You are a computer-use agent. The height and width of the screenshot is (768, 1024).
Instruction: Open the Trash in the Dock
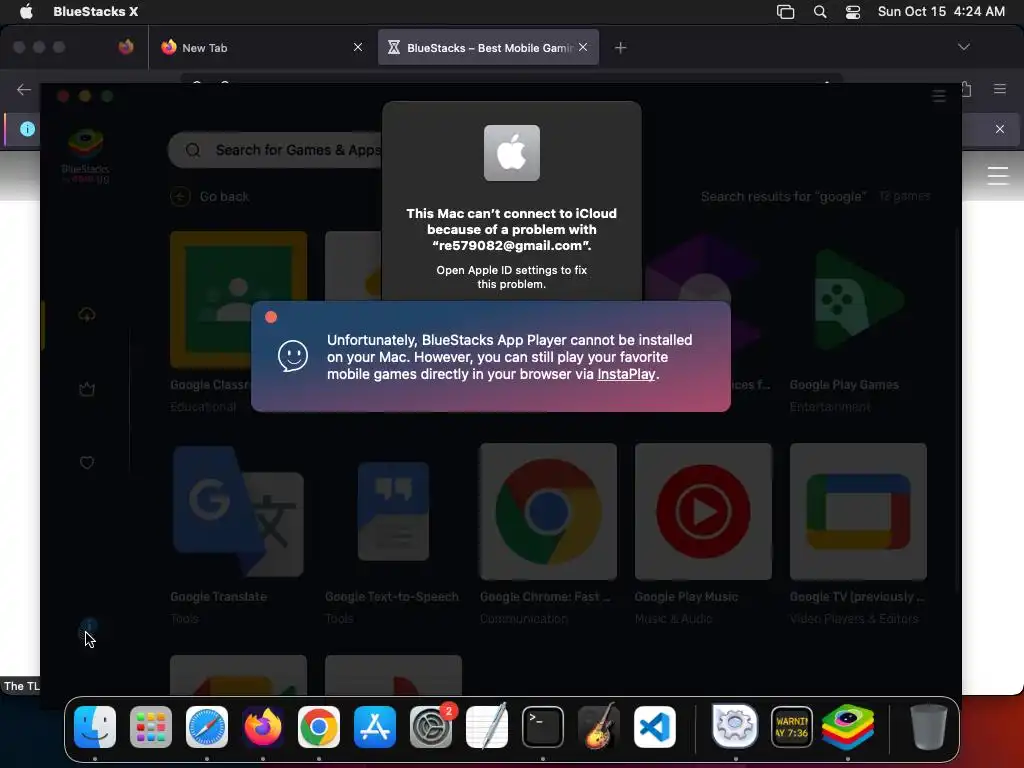(x=928, y=727)
